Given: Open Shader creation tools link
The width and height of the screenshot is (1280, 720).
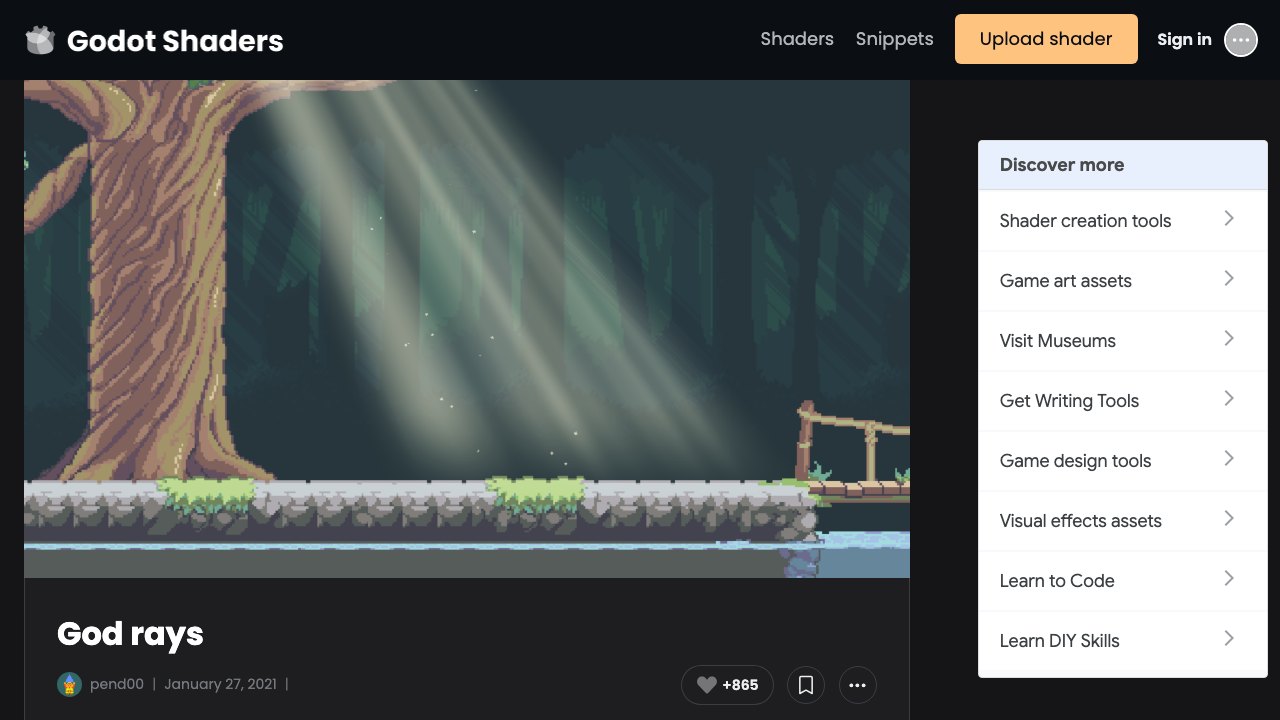Looking at the screenshot, I should click(x=1085, y=221).
